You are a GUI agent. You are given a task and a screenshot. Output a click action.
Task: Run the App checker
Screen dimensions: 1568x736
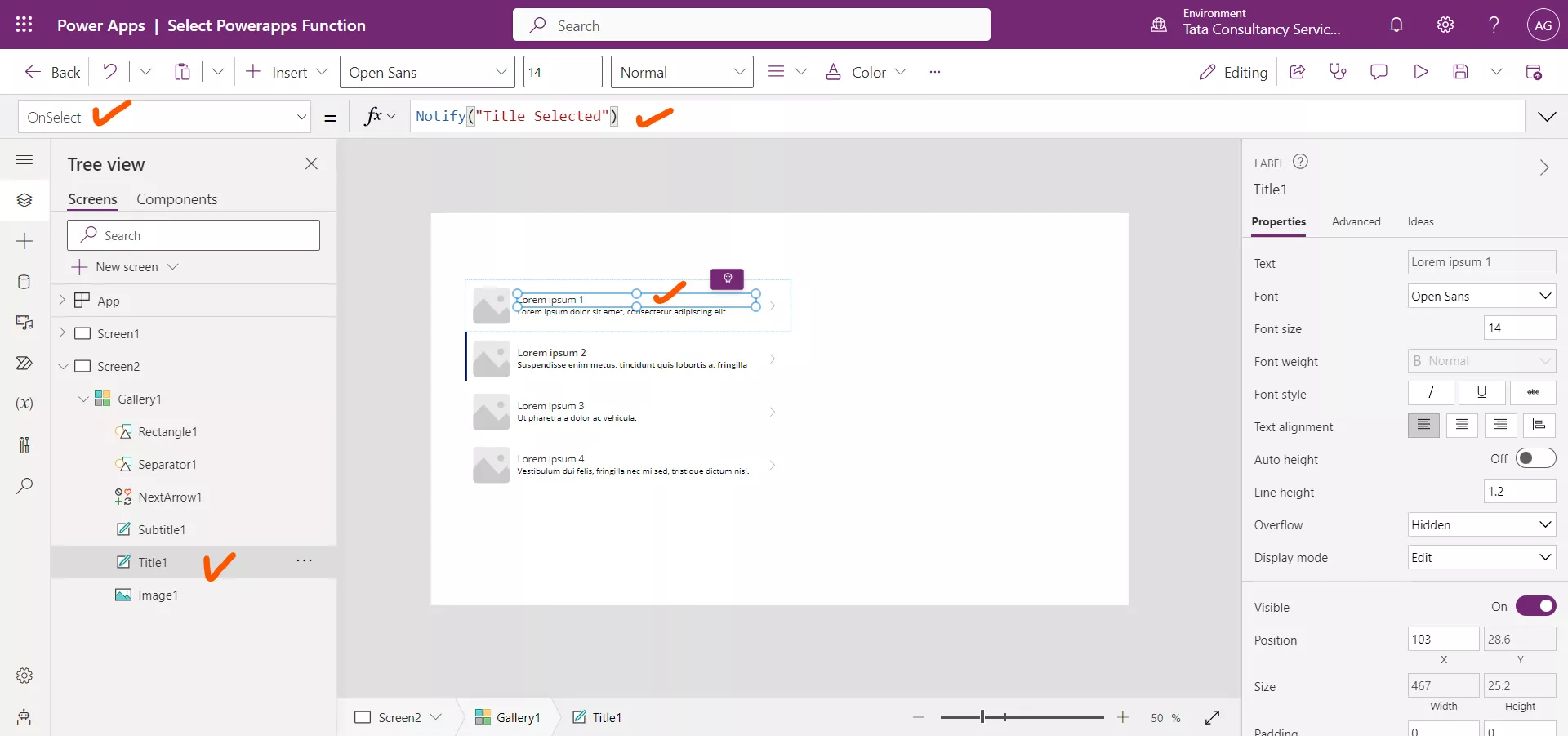(x=1338, y=71)
